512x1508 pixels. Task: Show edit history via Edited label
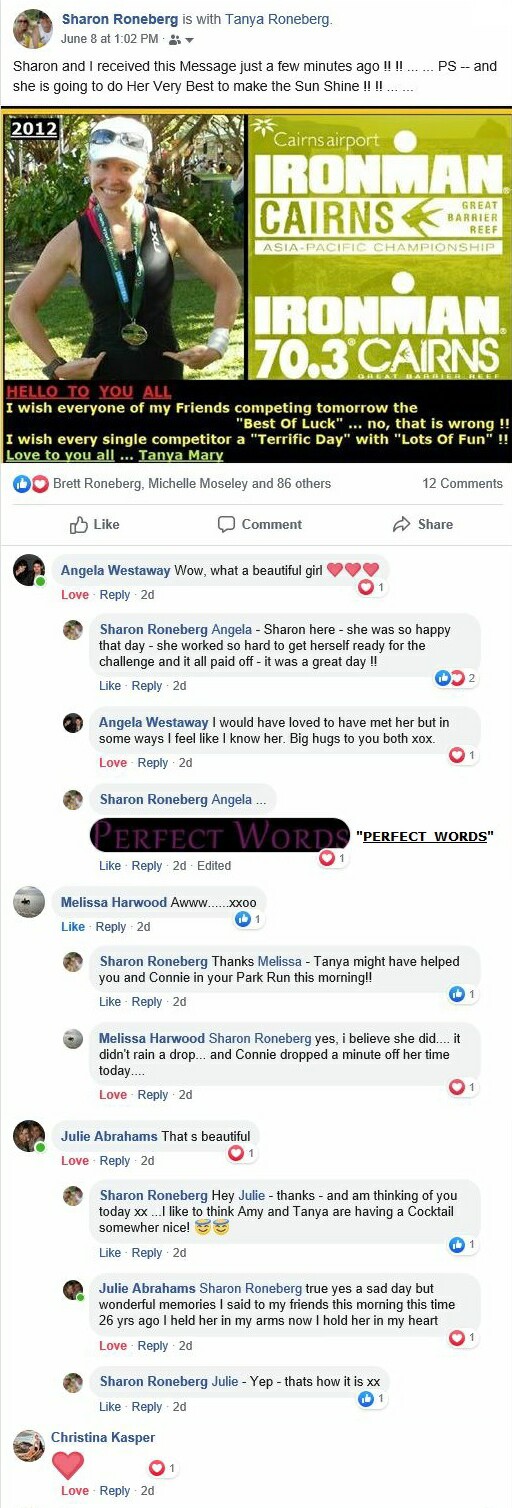[x=214, y=866]
